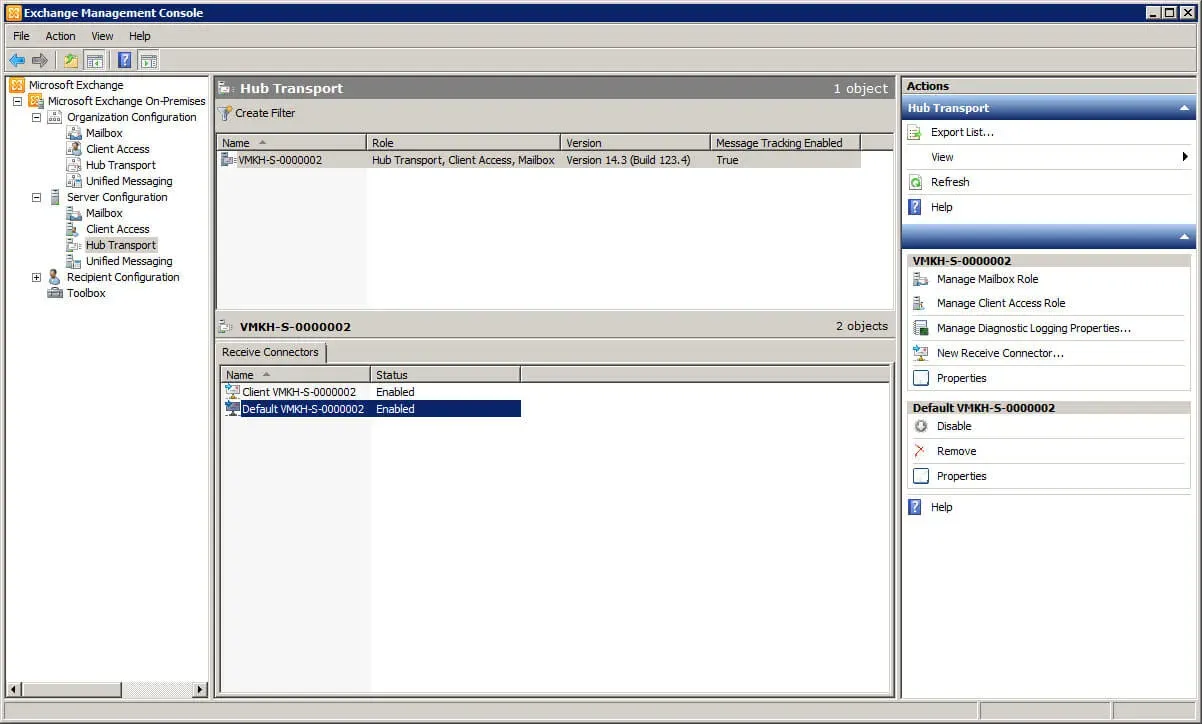The width and height of the screenshot is (1202, 724).
Task: Click the Back arrow toolbar icon
Action: click(17, 60)
